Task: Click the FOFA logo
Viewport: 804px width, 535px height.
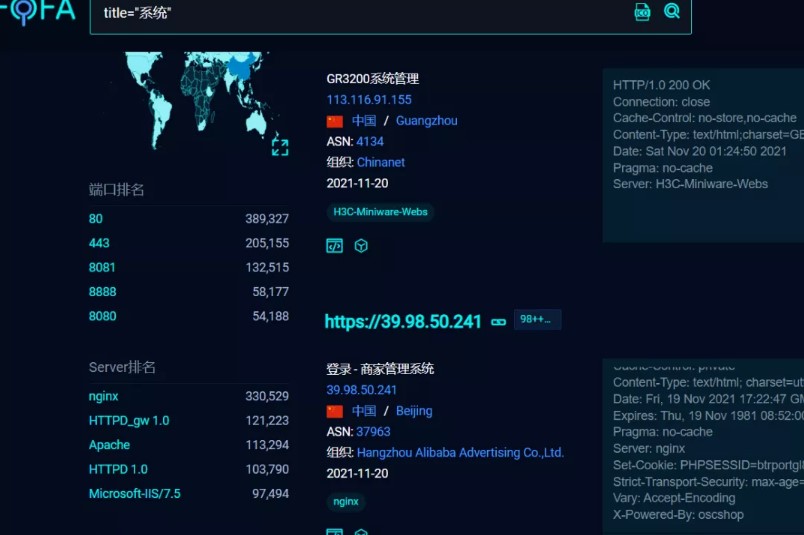Action: point(37,11)
